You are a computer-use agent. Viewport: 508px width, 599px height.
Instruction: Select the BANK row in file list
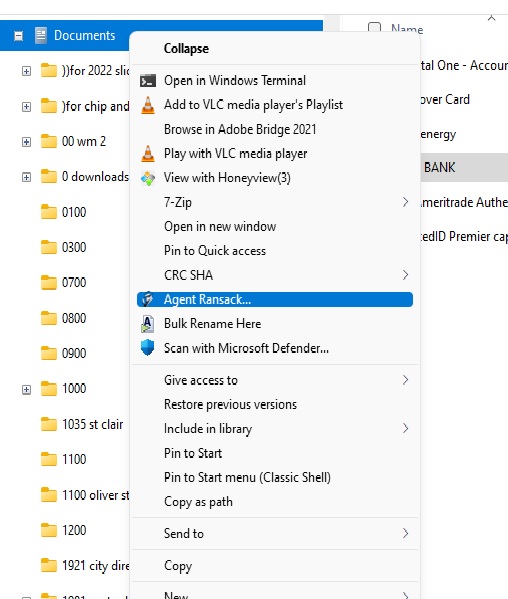point(464,167)
